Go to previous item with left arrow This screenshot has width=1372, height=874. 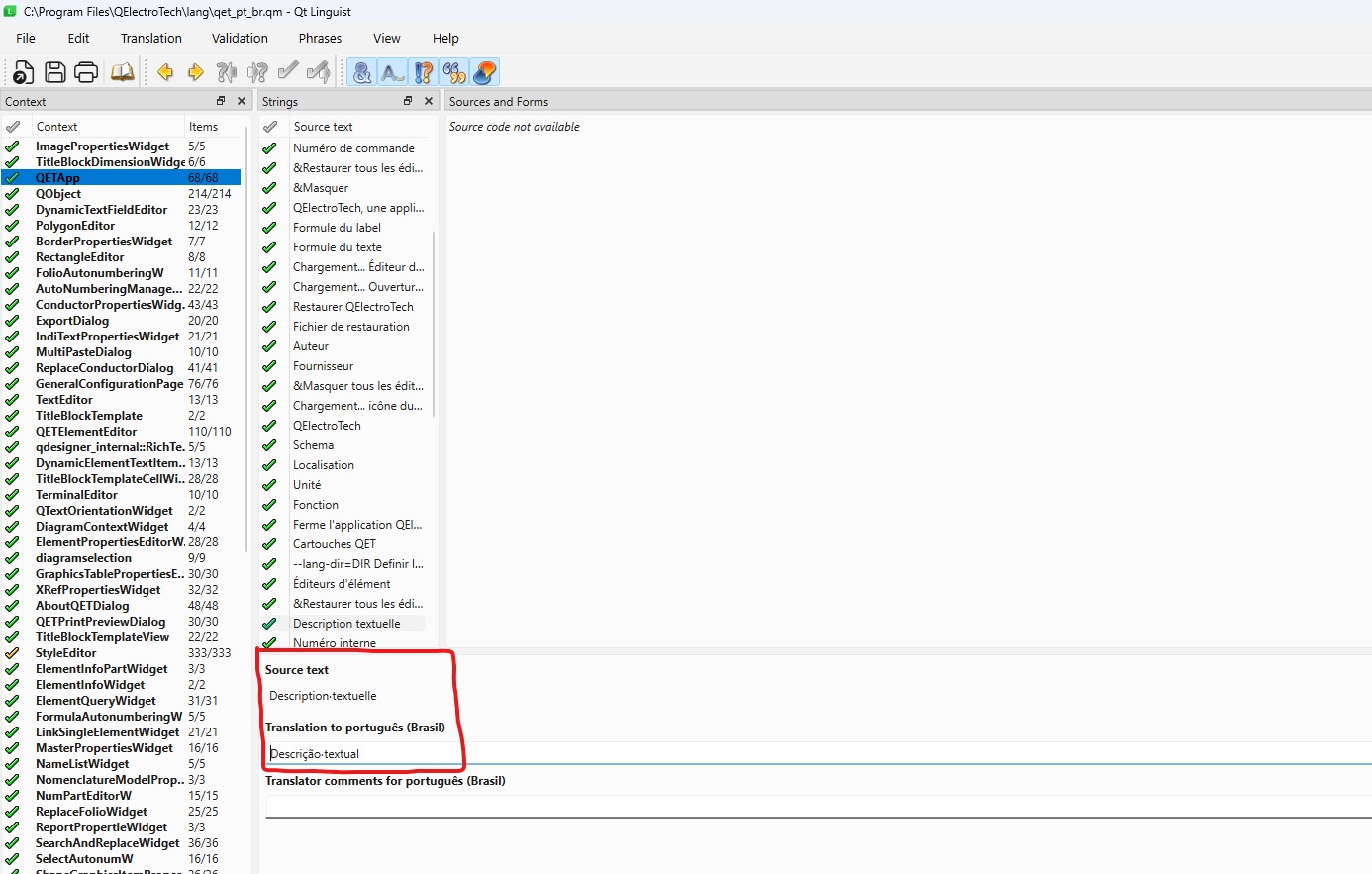(165, 72)
